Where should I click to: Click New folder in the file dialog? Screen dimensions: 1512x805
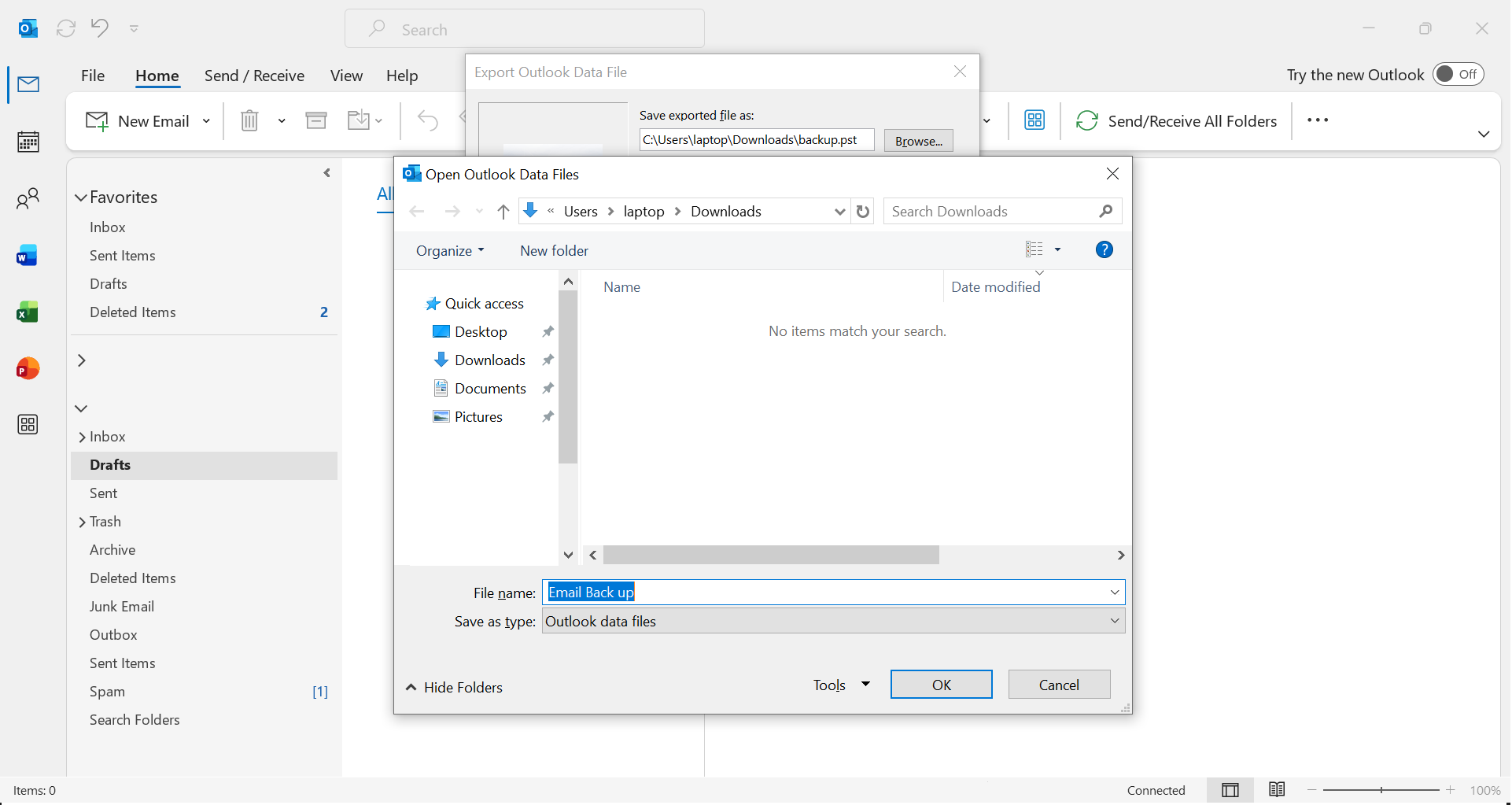(554, 251)
